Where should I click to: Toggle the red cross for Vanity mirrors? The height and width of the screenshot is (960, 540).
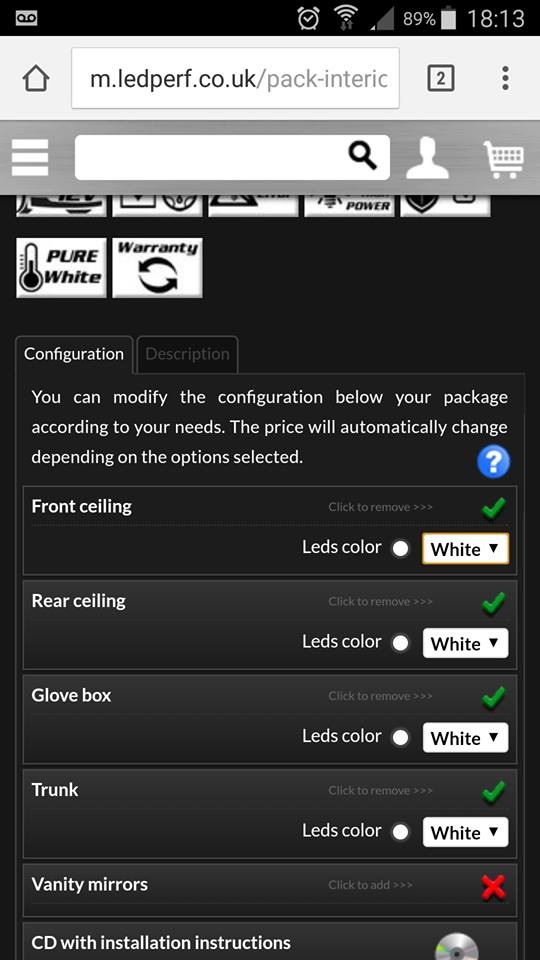pos(493,887)
